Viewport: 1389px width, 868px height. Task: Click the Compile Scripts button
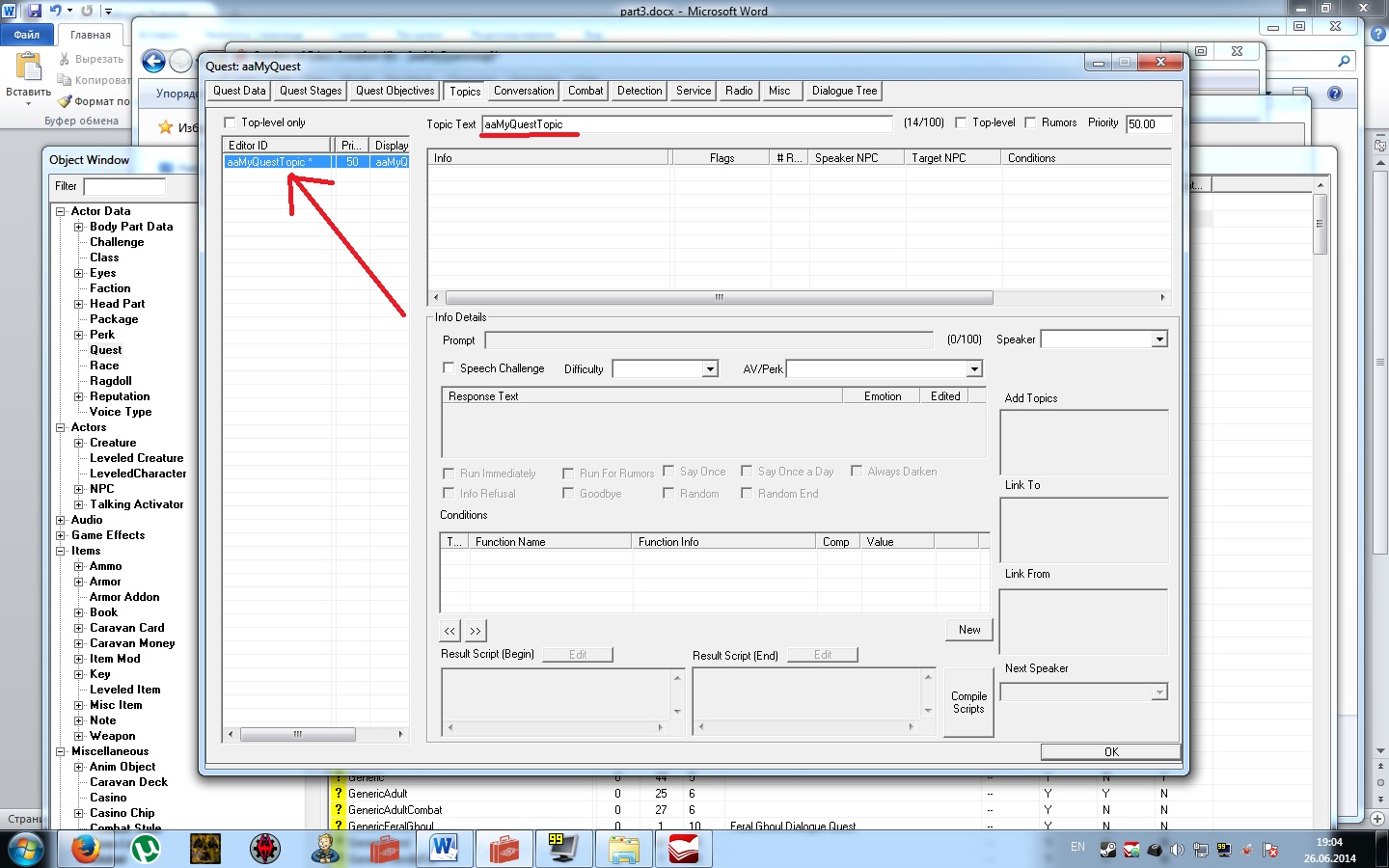pos(968,702)
